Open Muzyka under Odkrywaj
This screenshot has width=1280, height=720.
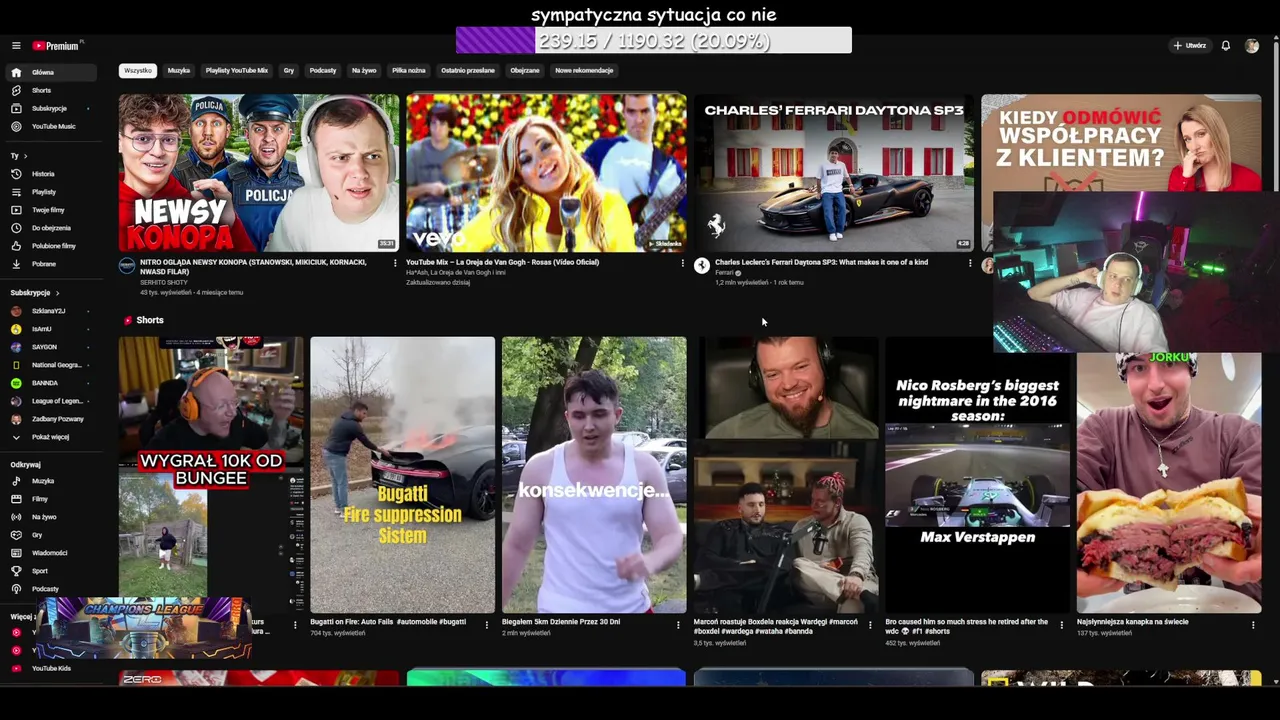50,481
